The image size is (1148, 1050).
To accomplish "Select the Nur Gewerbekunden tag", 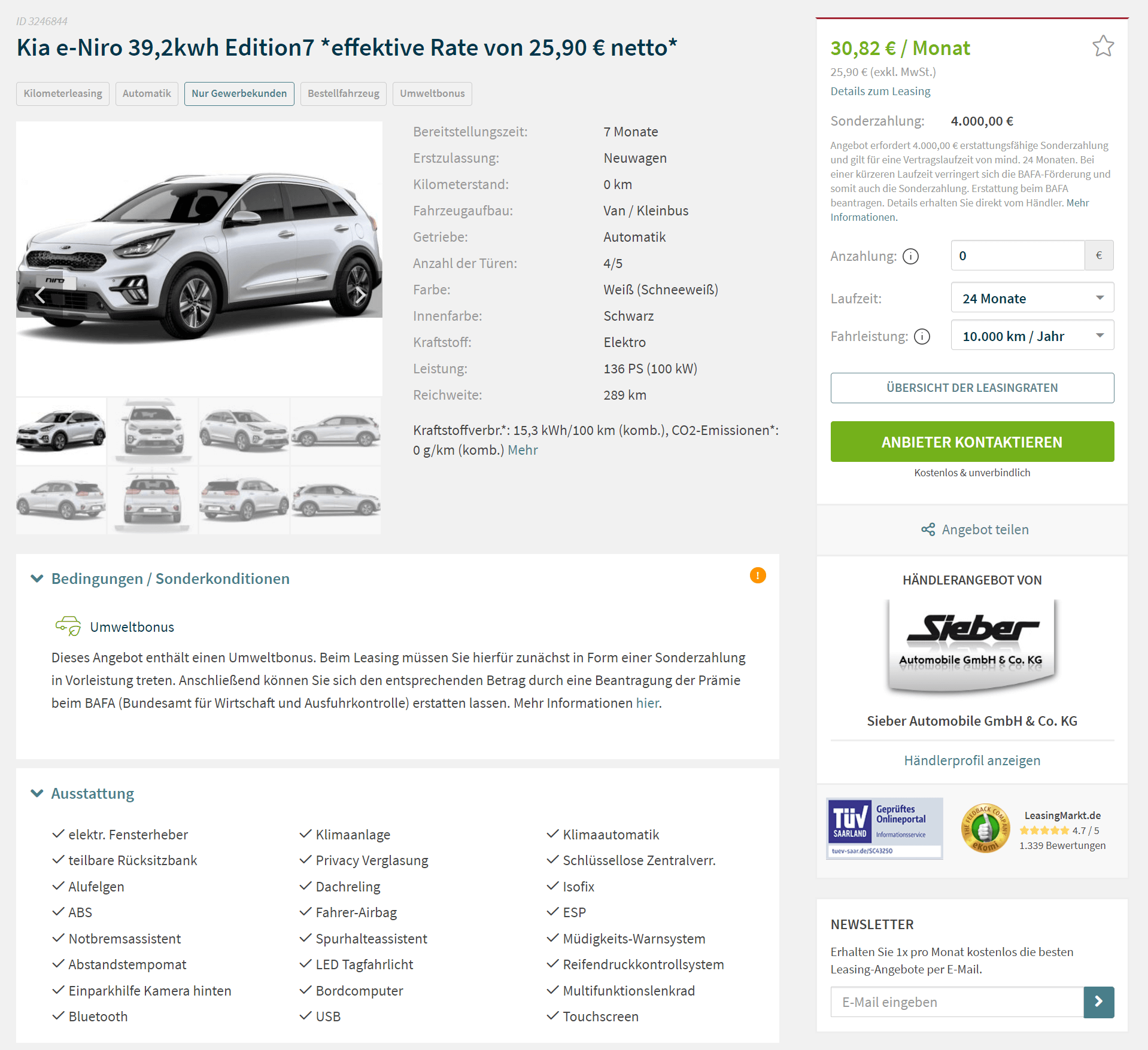I will pos(239,93).
